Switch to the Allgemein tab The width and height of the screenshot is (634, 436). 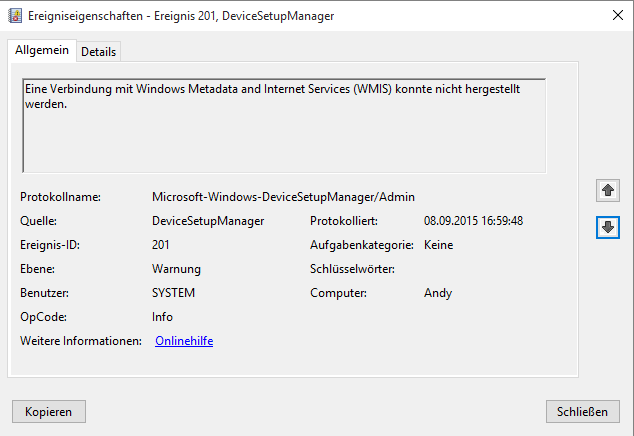tap(39, 51)
